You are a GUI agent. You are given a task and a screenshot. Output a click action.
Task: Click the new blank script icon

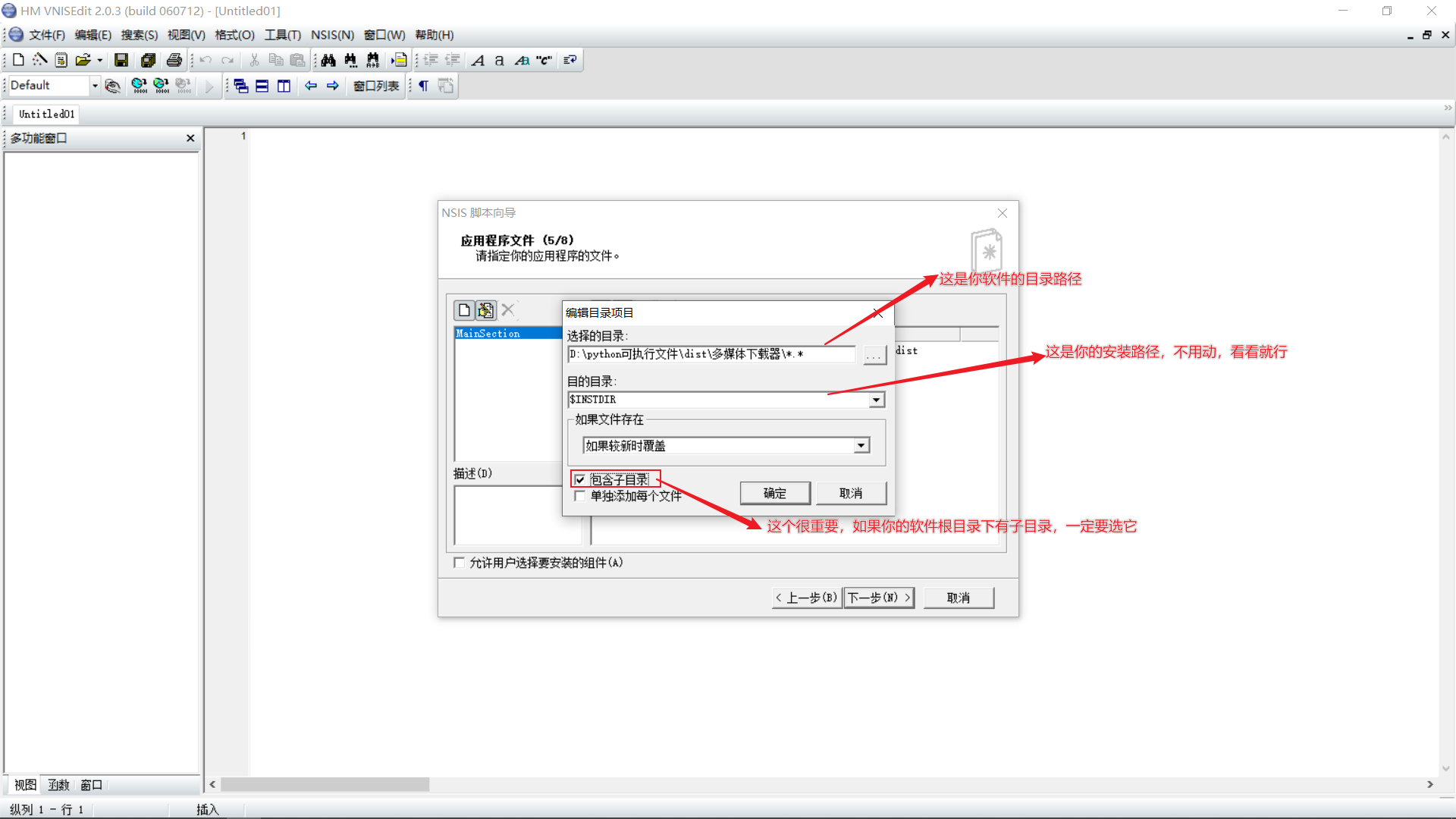(19, 60)
